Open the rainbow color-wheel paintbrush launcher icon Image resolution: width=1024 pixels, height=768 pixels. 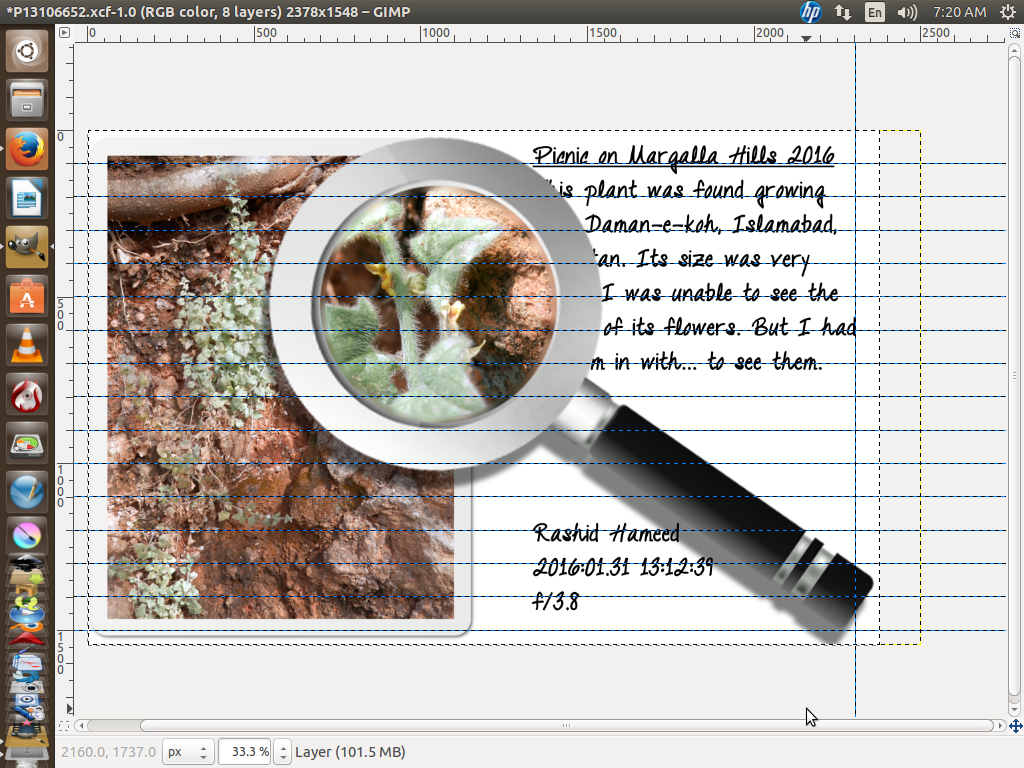click(27, 536)
